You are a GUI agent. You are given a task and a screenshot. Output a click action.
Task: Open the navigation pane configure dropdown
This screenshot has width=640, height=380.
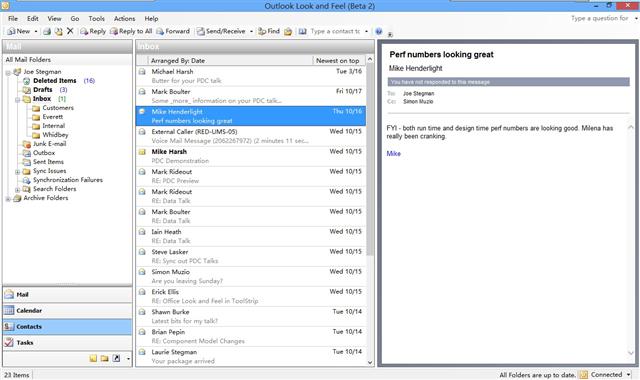click(x=128, y=358)
